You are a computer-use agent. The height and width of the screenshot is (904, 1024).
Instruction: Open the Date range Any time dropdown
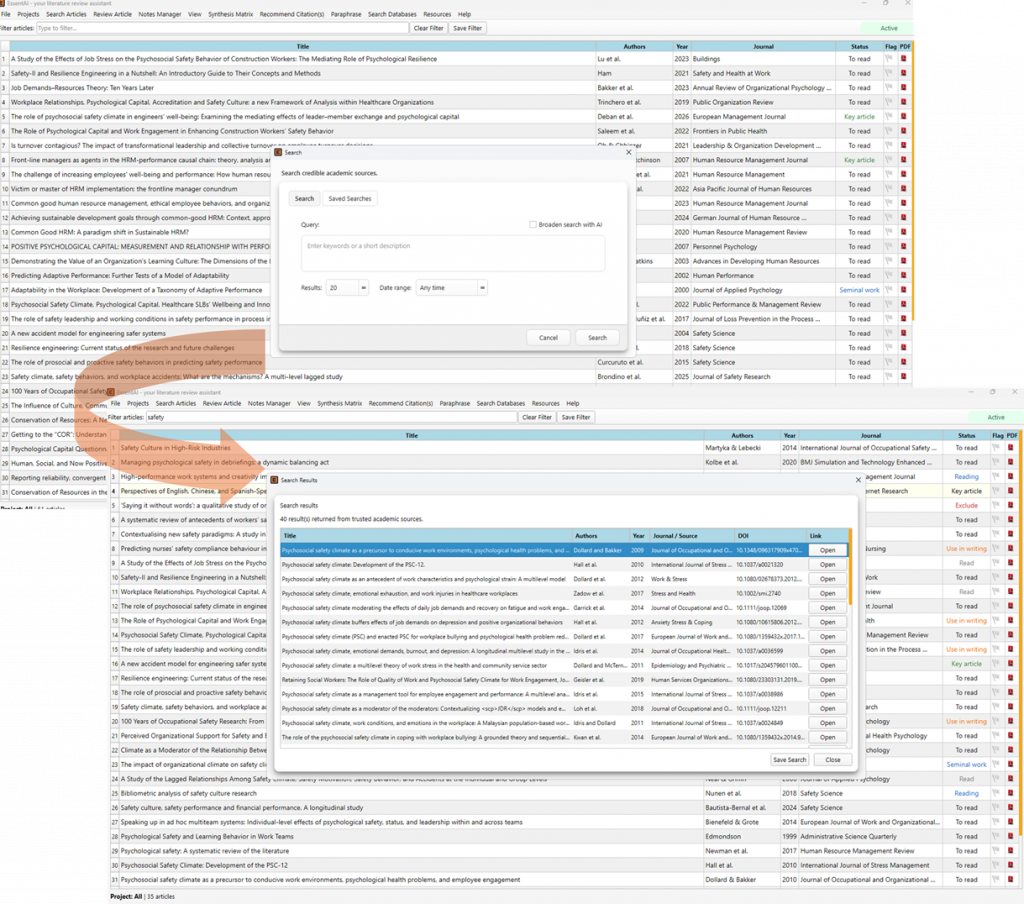point(451,287)
